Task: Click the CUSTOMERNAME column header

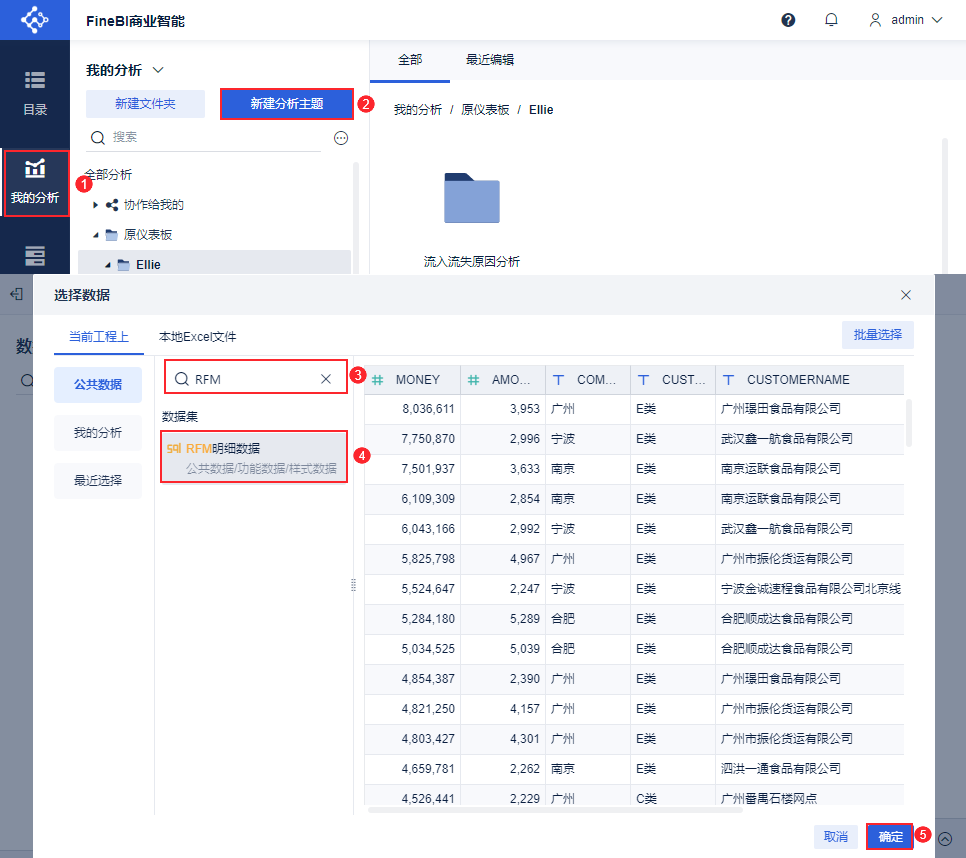Action: (810, 380)
